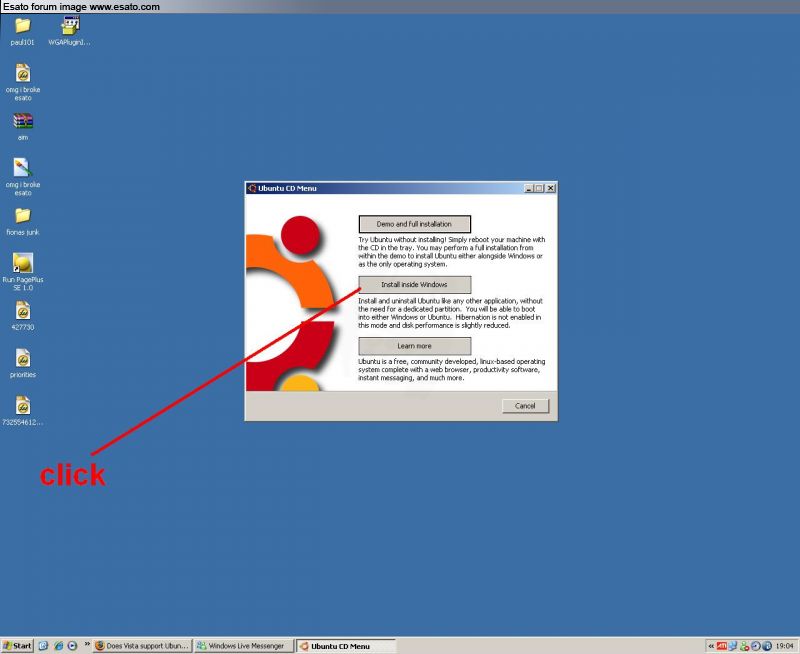Choose Install inside Windows
Viewport: 800px width, 654px height.
414,285
